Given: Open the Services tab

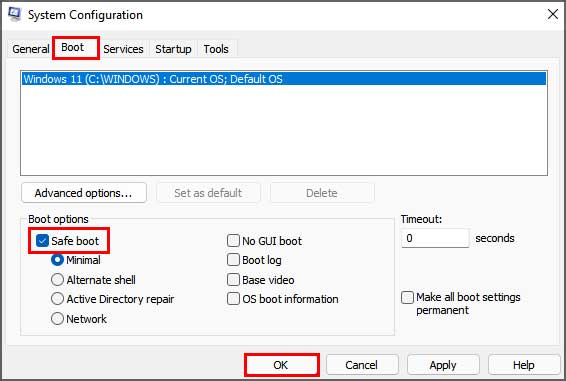Looking at the screenshot, I should [x=123, y=49].
